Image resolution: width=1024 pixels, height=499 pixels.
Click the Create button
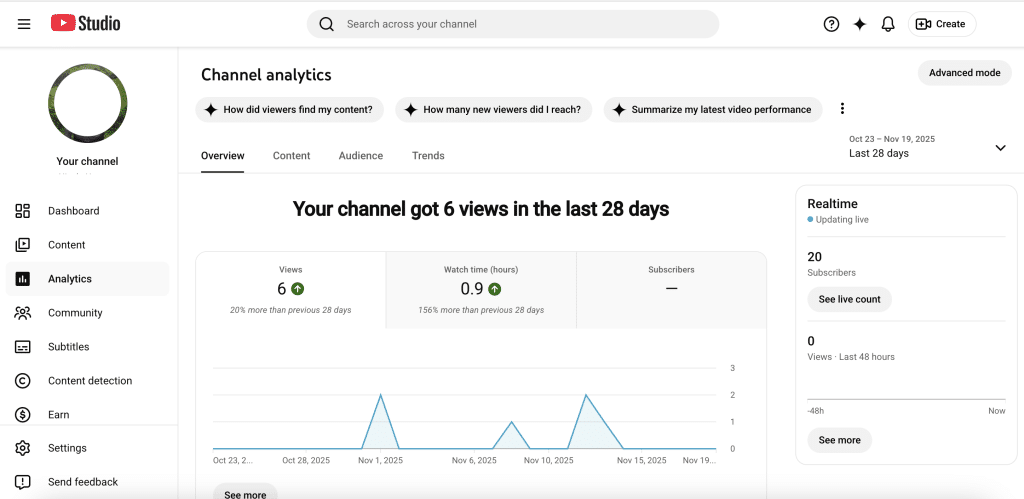click(x=942, y=24)
